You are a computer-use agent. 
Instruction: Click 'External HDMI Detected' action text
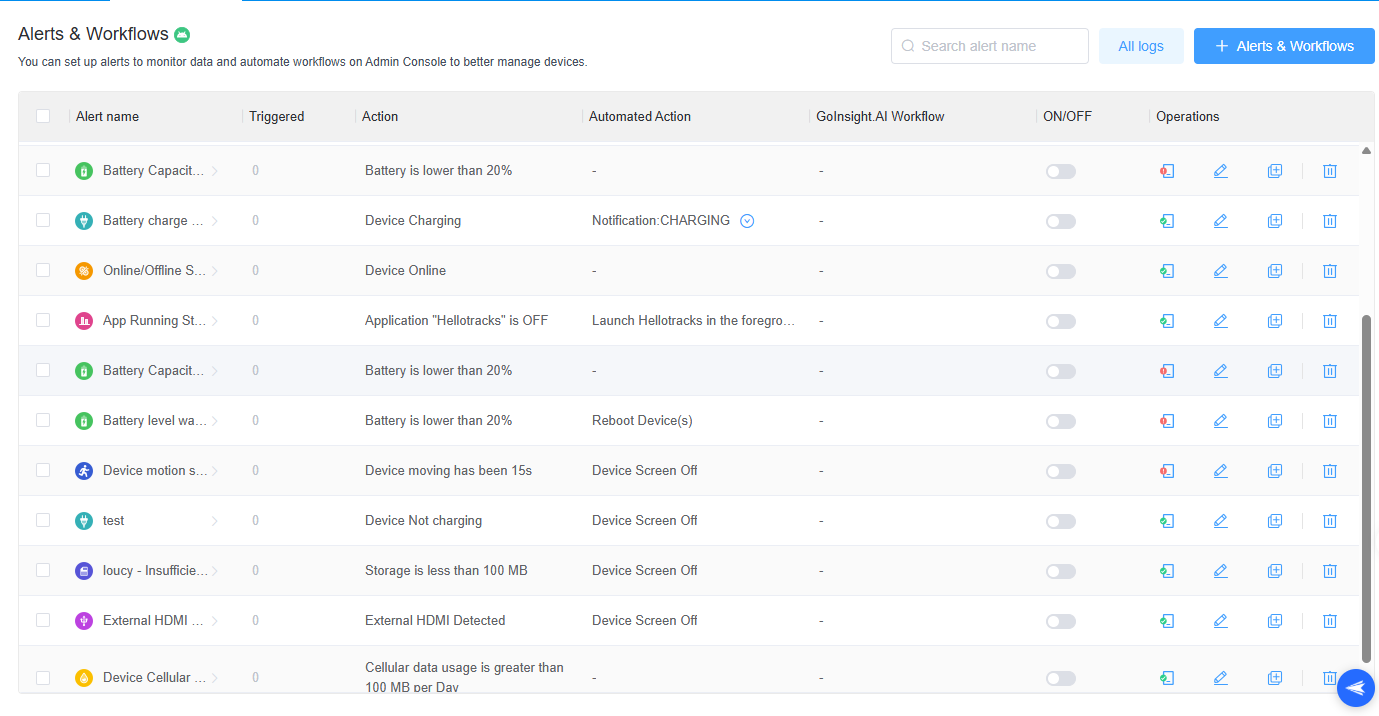click(x=435, y=621)
